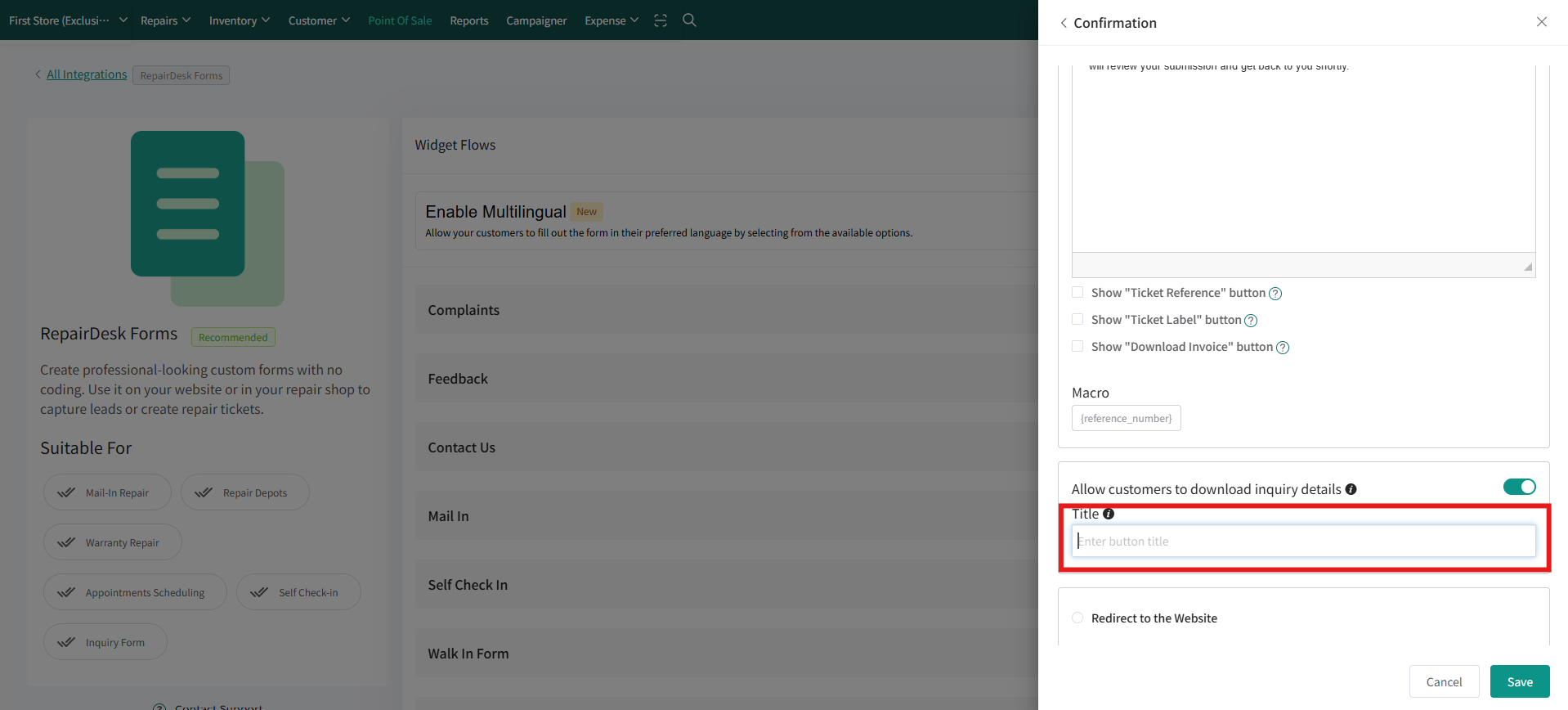Click the info icon next to Title
This screenshot has width=1568, height=710.
tap(1109, 514)
